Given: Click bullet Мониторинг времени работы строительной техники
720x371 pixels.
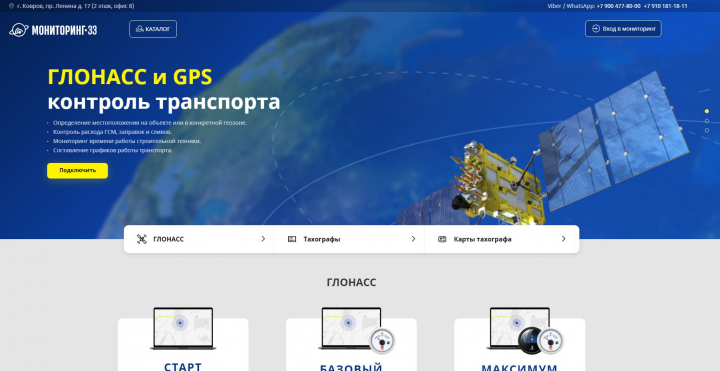Looking at the screenshot, I should pyautogui.click(x=127, y=141).
